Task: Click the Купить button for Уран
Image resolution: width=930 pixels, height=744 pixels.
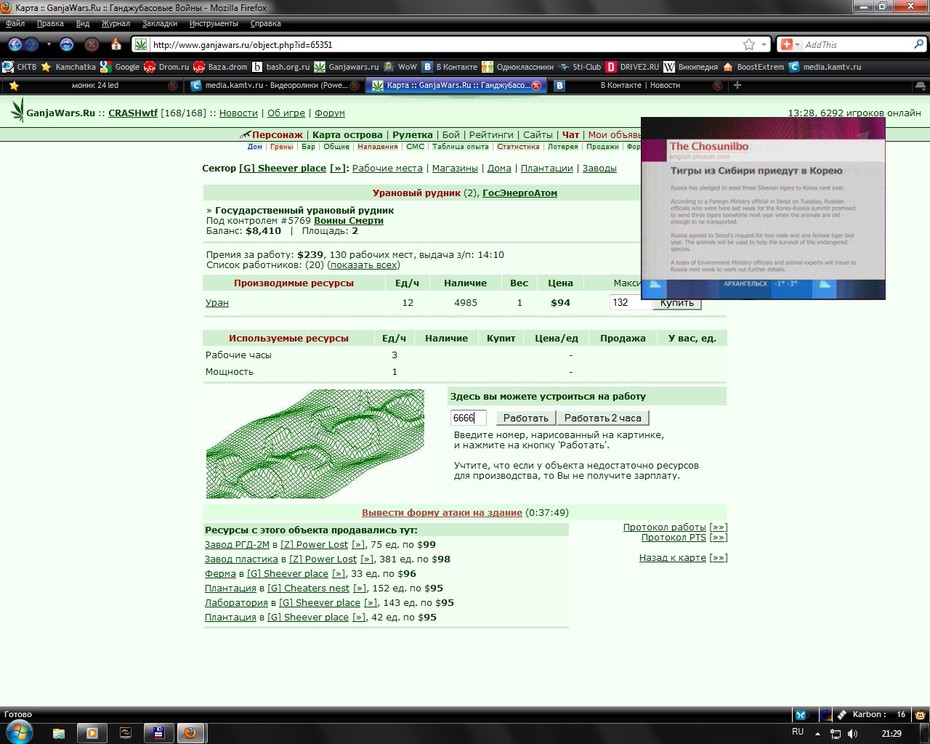Action: coord(677,303)
